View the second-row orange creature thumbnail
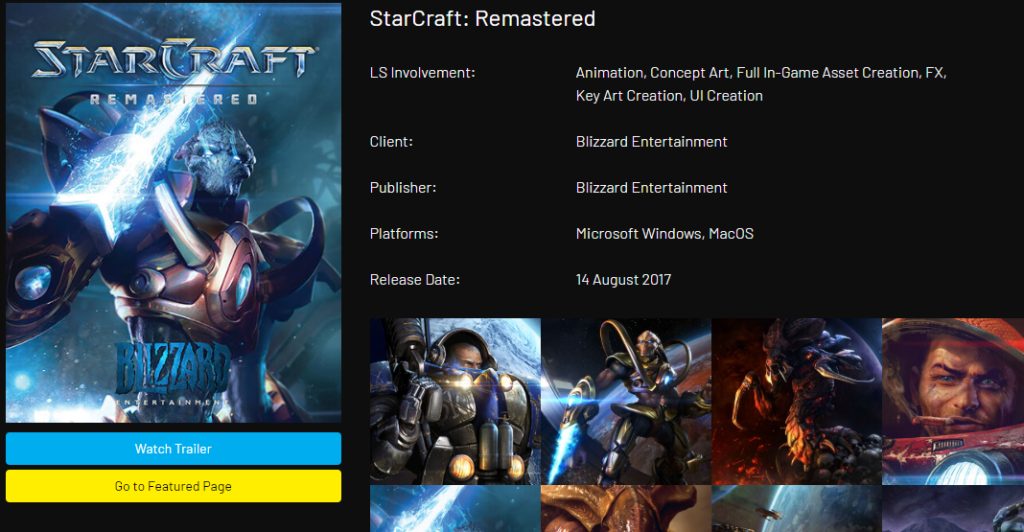This screenshot has width=1024, height=532. pyautogui.click(x=626, y=509)
